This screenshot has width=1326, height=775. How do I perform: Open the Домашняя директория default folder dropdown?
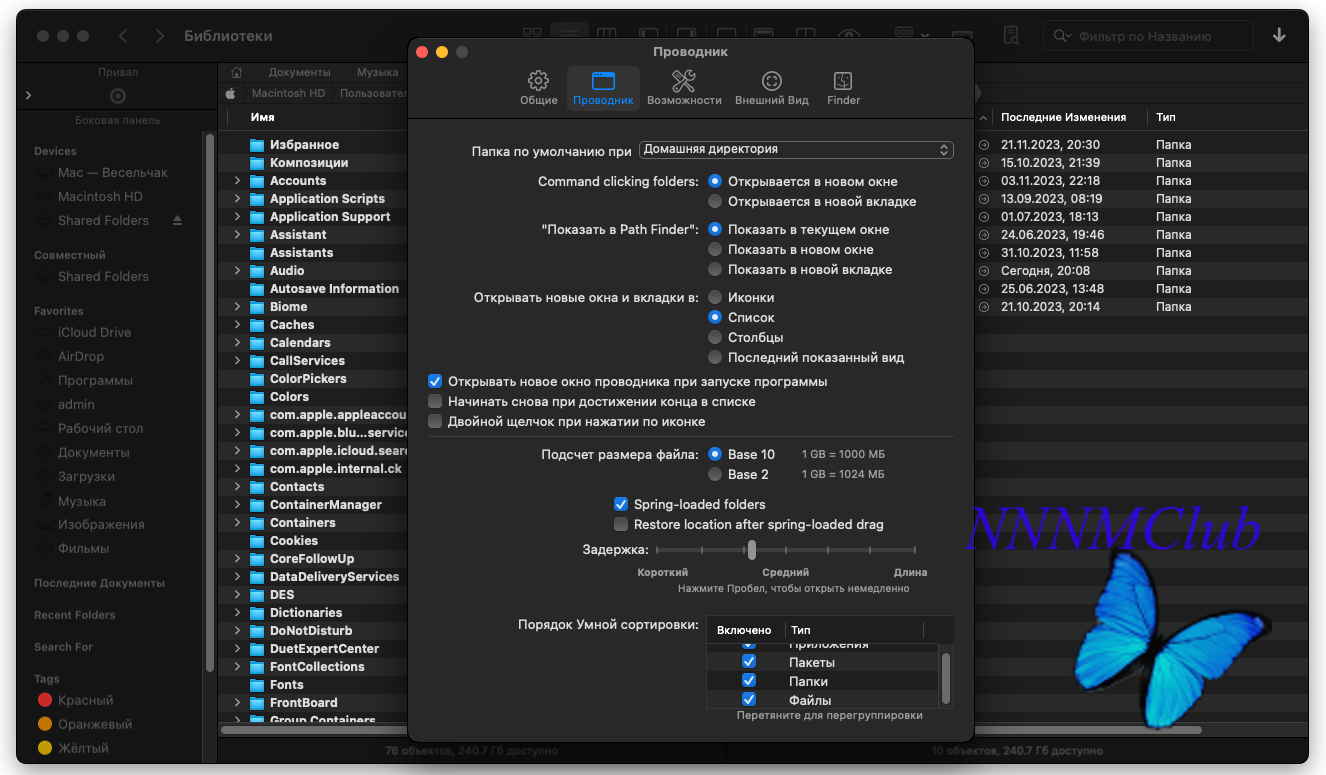796,149
